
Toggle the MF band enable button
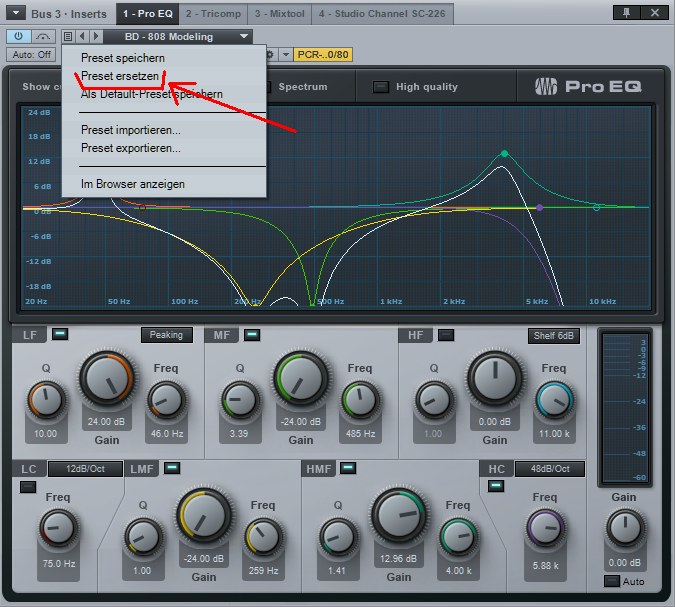[252, 334]
